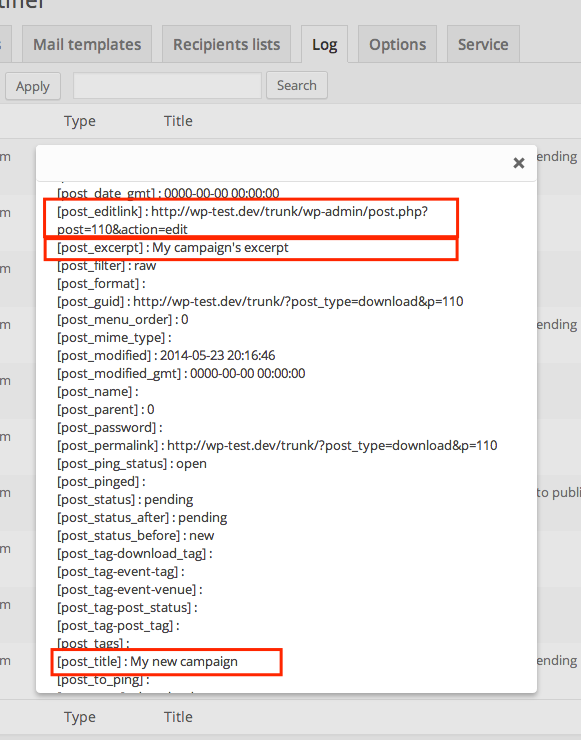Select the post_modified_gmt line

(x=181, y=373)
